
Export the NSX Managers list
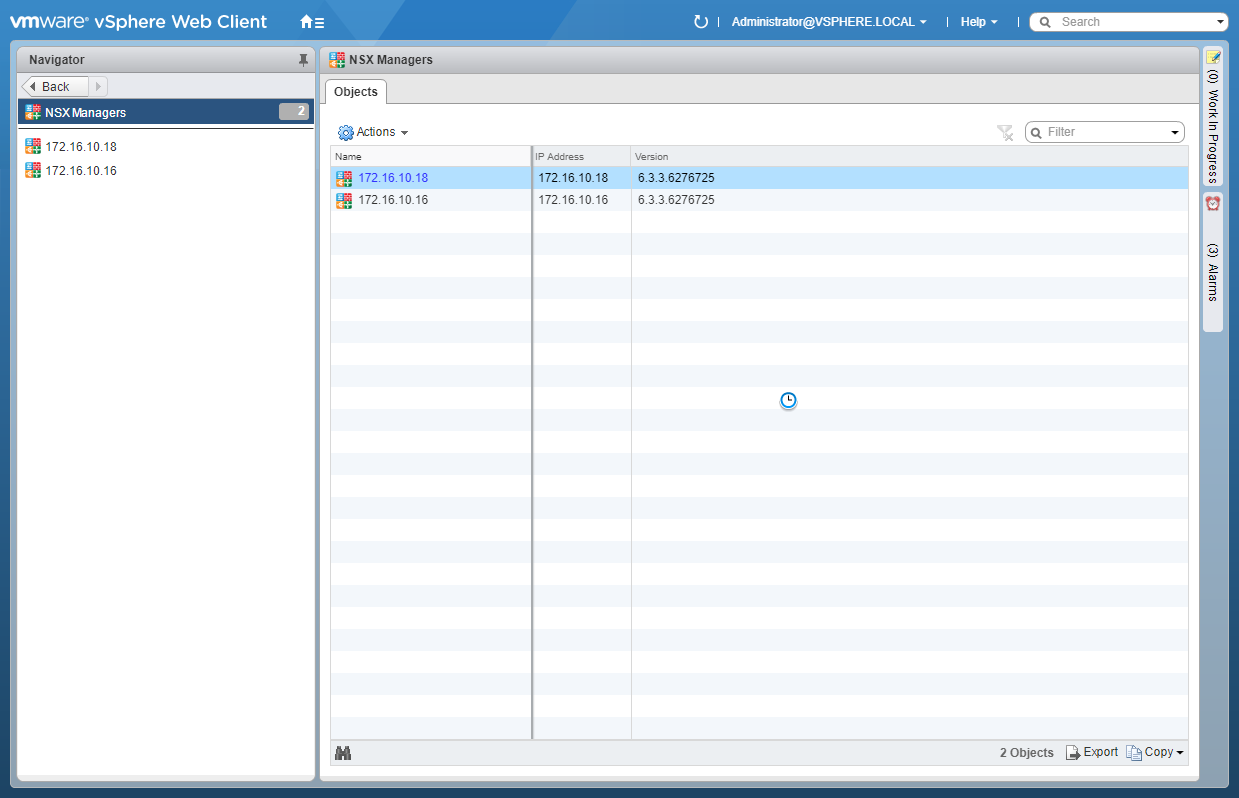pyautogui.click(x=1091, y=752)
